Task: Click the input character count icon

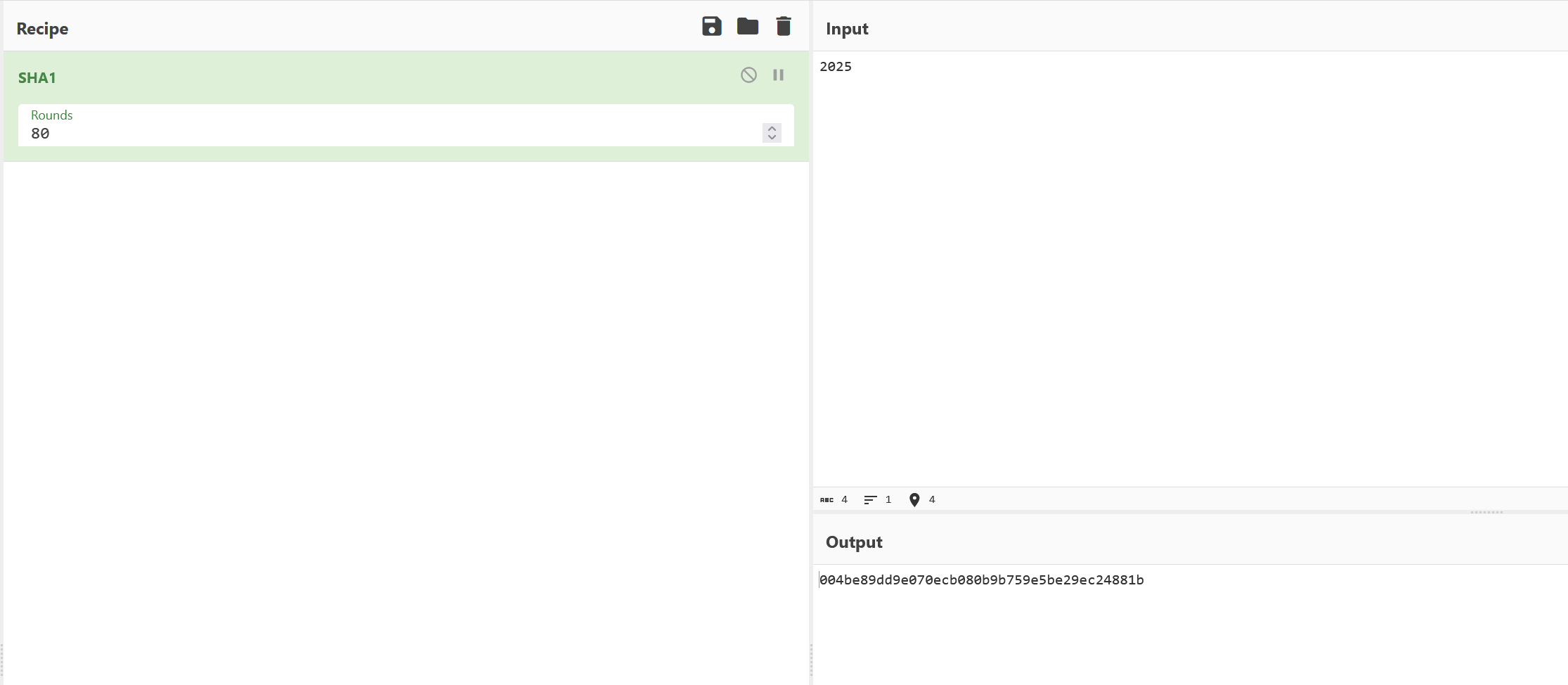Action: click(827, 500)
